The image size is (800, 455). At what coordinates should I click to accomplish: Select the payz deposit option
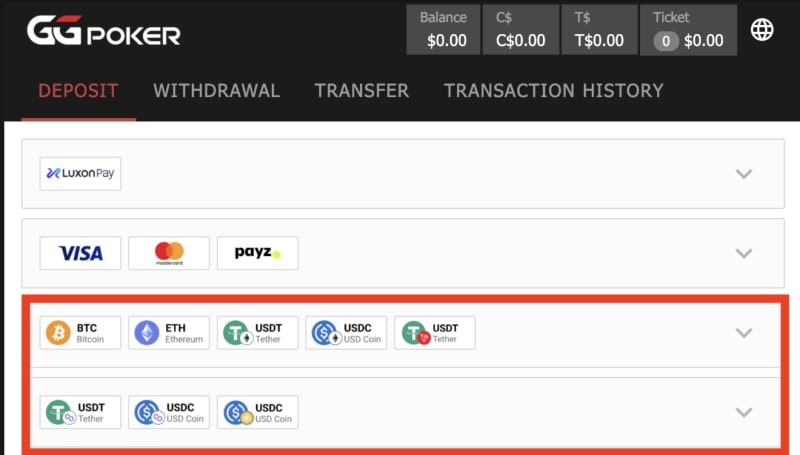[x=258, y=253]
